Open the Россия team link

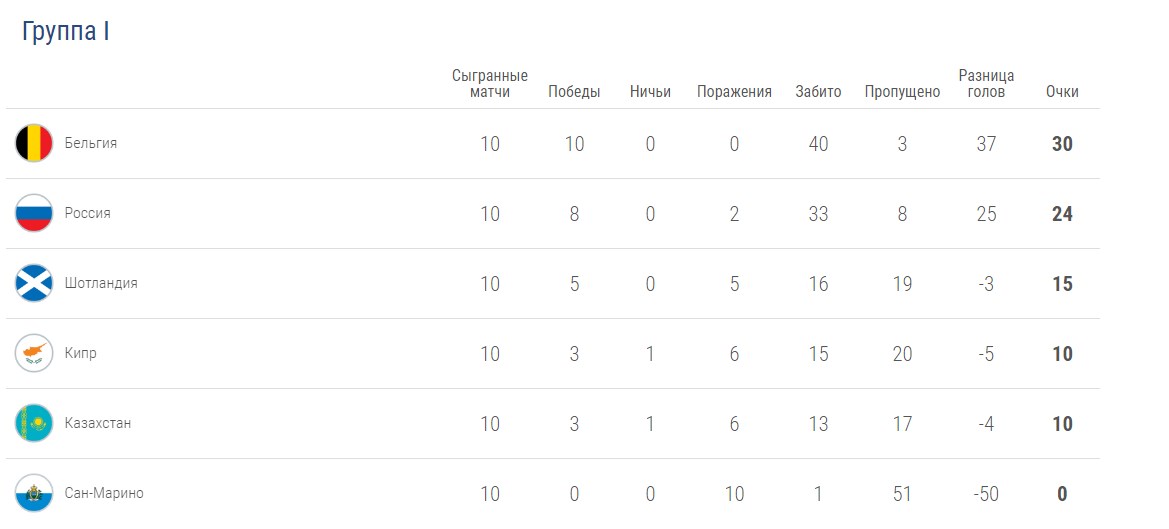click(88, 213)
